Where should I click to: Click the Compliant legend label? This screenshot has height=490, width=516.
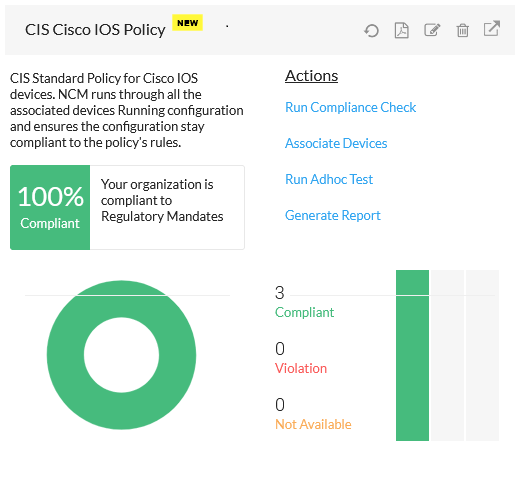[x=304, y=312]
